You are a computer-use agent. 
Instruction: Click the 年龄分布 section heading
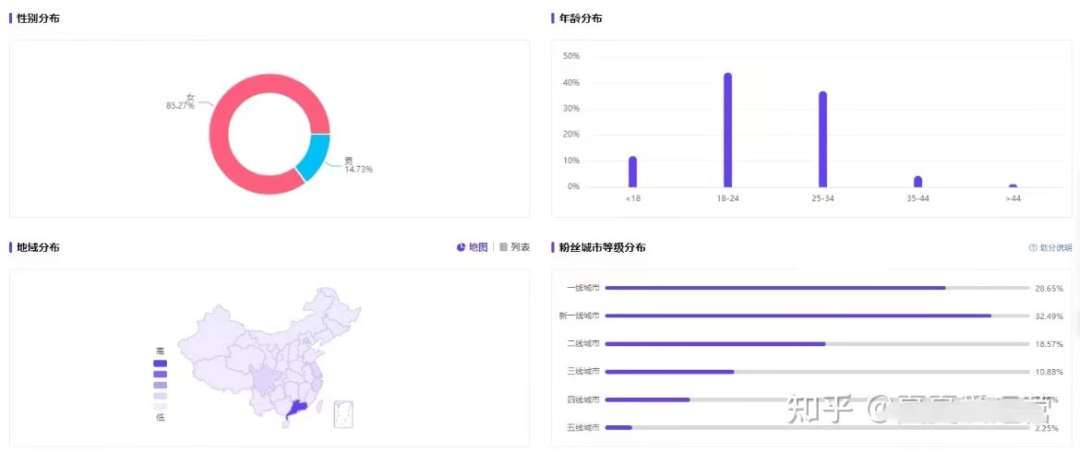[581, 18]
